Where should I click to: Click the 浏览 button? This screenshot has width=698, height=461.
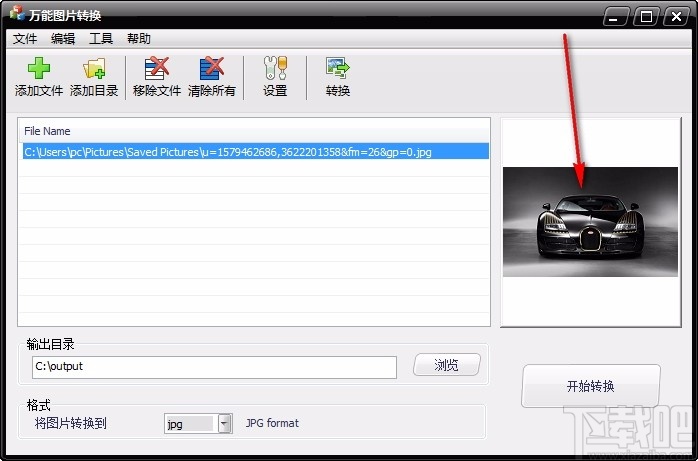click(446, 365)
